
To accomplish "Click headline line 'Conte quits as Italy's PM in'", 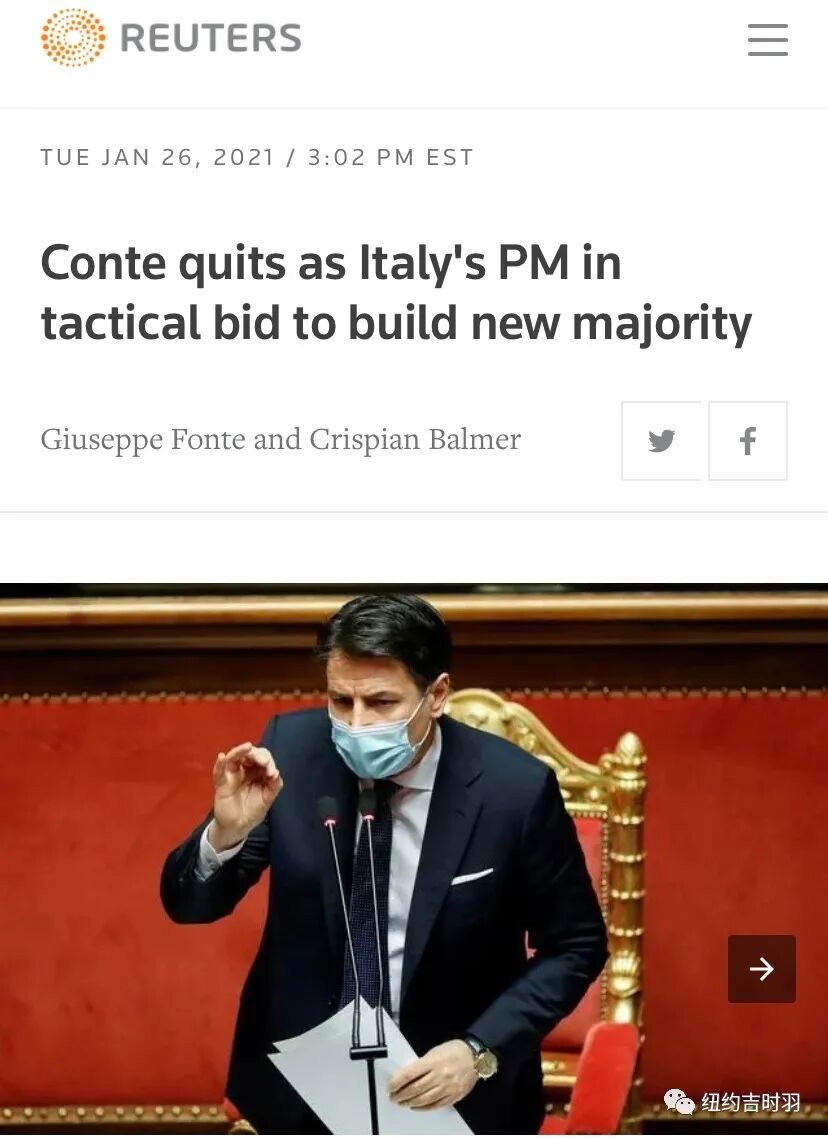I will coord(331,262).
